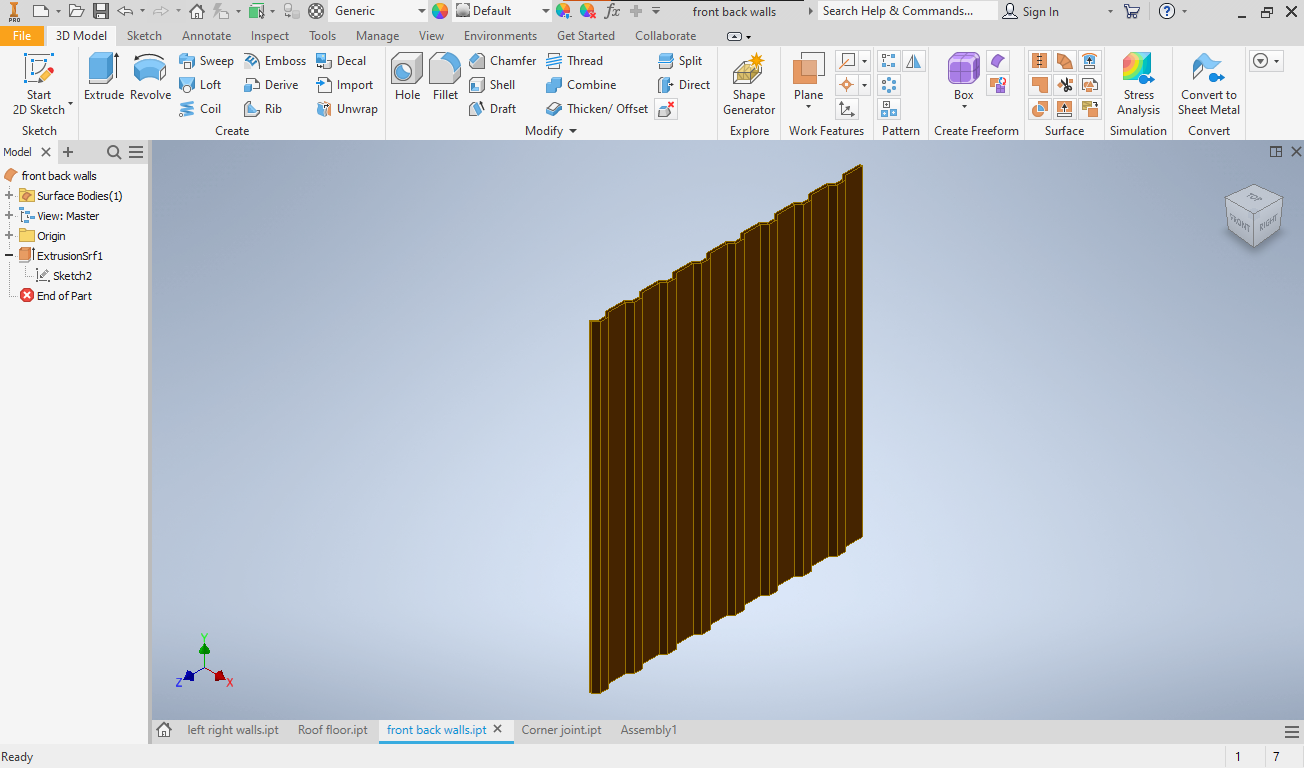1304x768 pixels.
Task: Select the Circular Pattern icon
Action: pyautogui.click(x=888, y=85)
